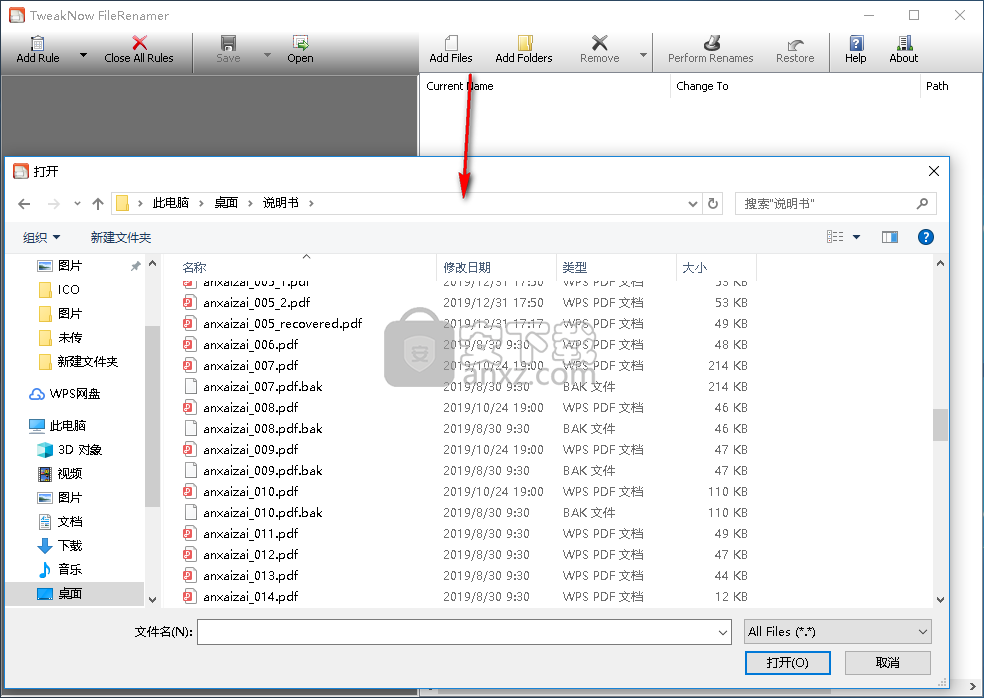Go up one folder level arrow

pyautogui.click(x=98, y=203)
